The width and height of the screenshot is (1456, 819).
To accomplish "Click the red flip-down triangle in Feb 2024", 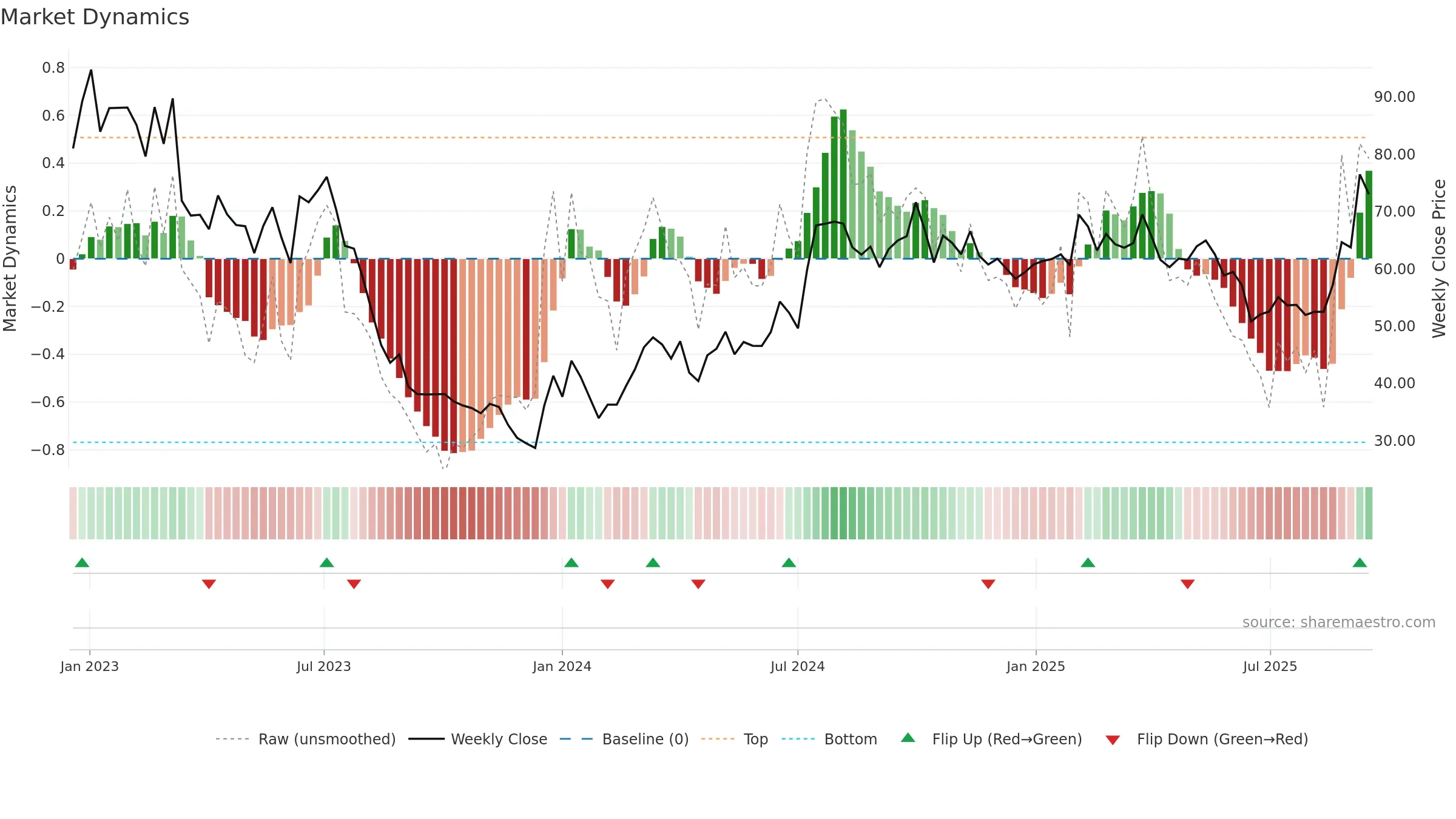I will tap(607, 584).
